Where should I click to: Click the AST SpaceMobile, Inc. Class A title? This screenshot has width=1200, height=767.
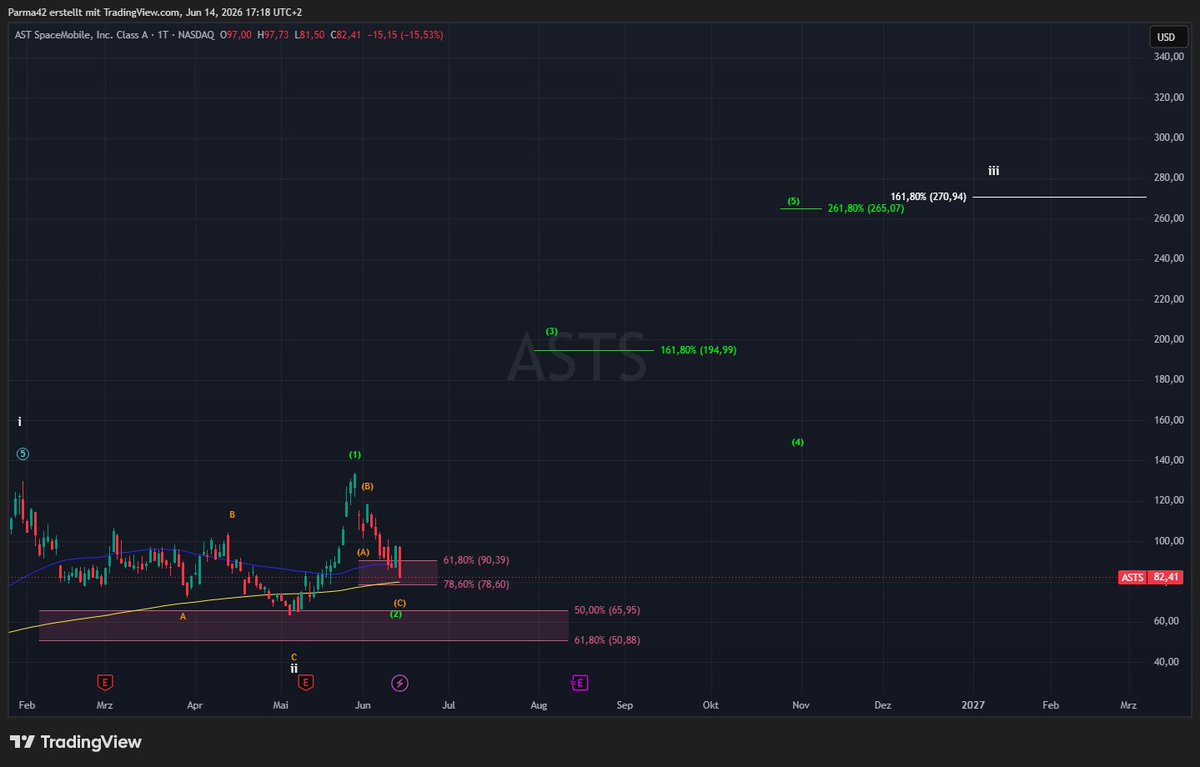click(82, 35)
